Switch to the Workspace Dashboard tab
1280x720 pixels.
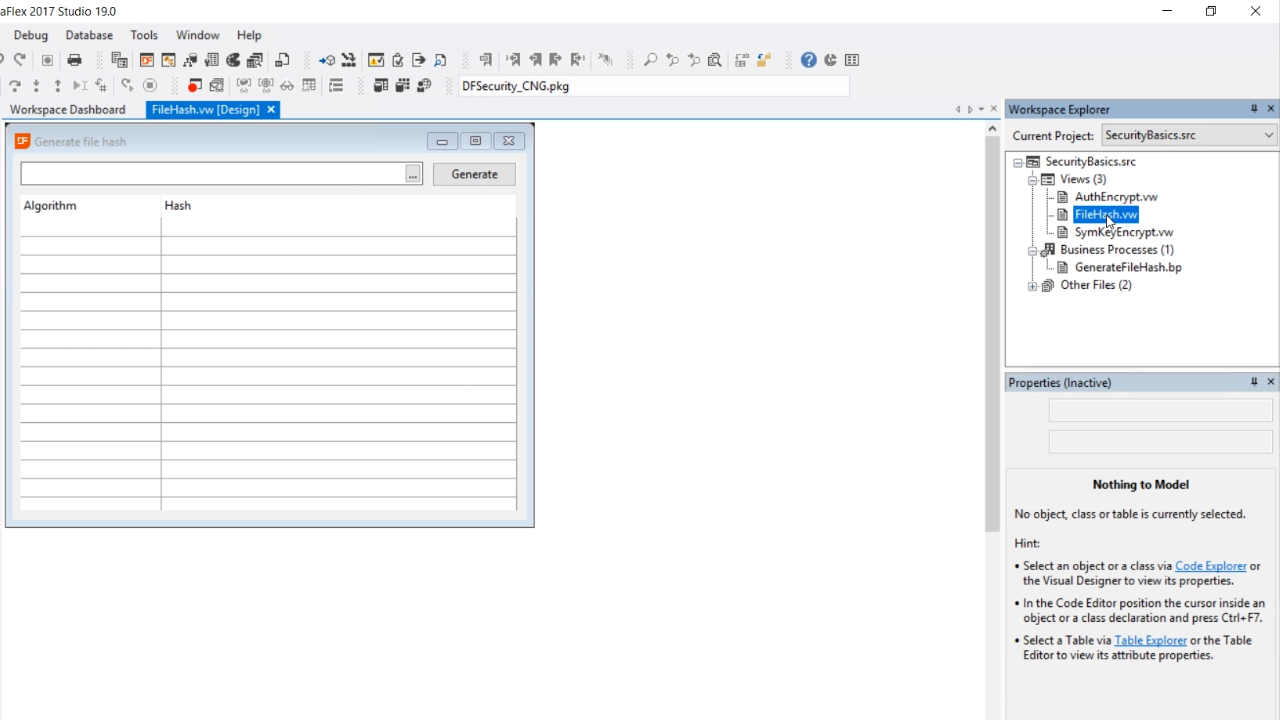[x=68, y=110]
